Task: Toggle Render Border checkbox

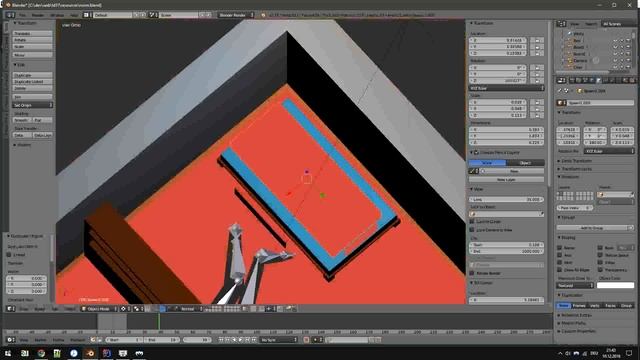Action: (472, 273)
